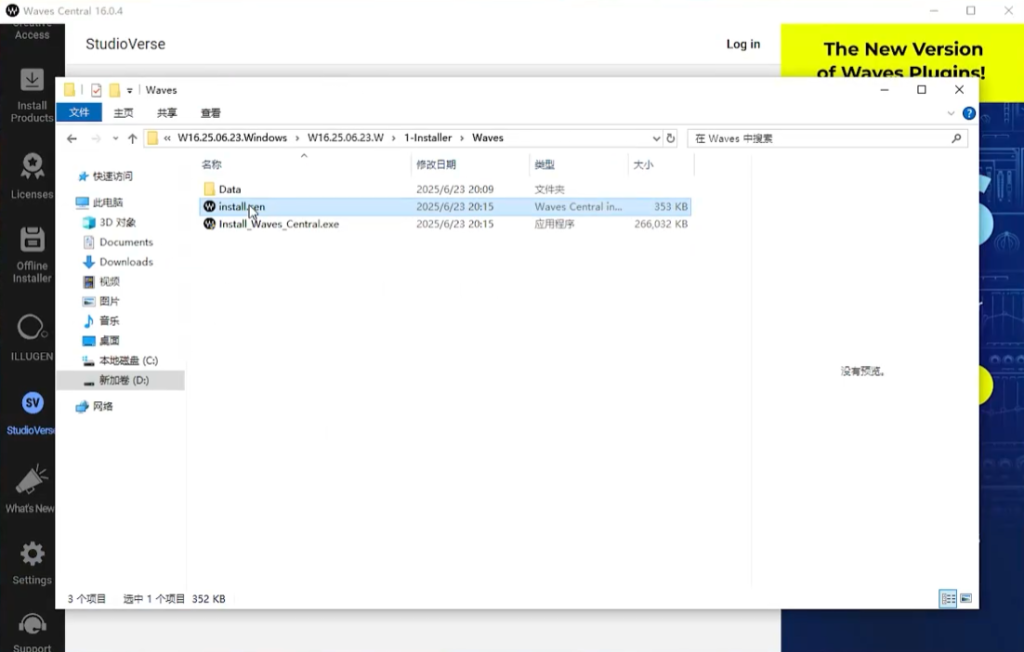The height and width of the screenshot is (652, 1024).
Task: Switch to the 查看 ribbon tab
Action: (210, 113)
